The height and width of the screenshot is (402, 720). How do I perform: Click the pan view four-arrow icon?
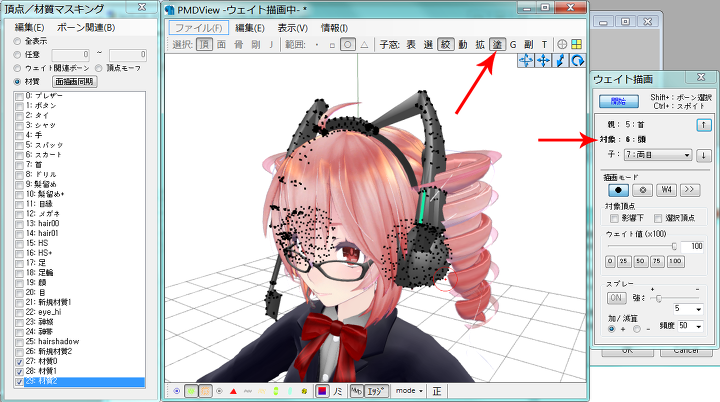[x=543, y=61]
